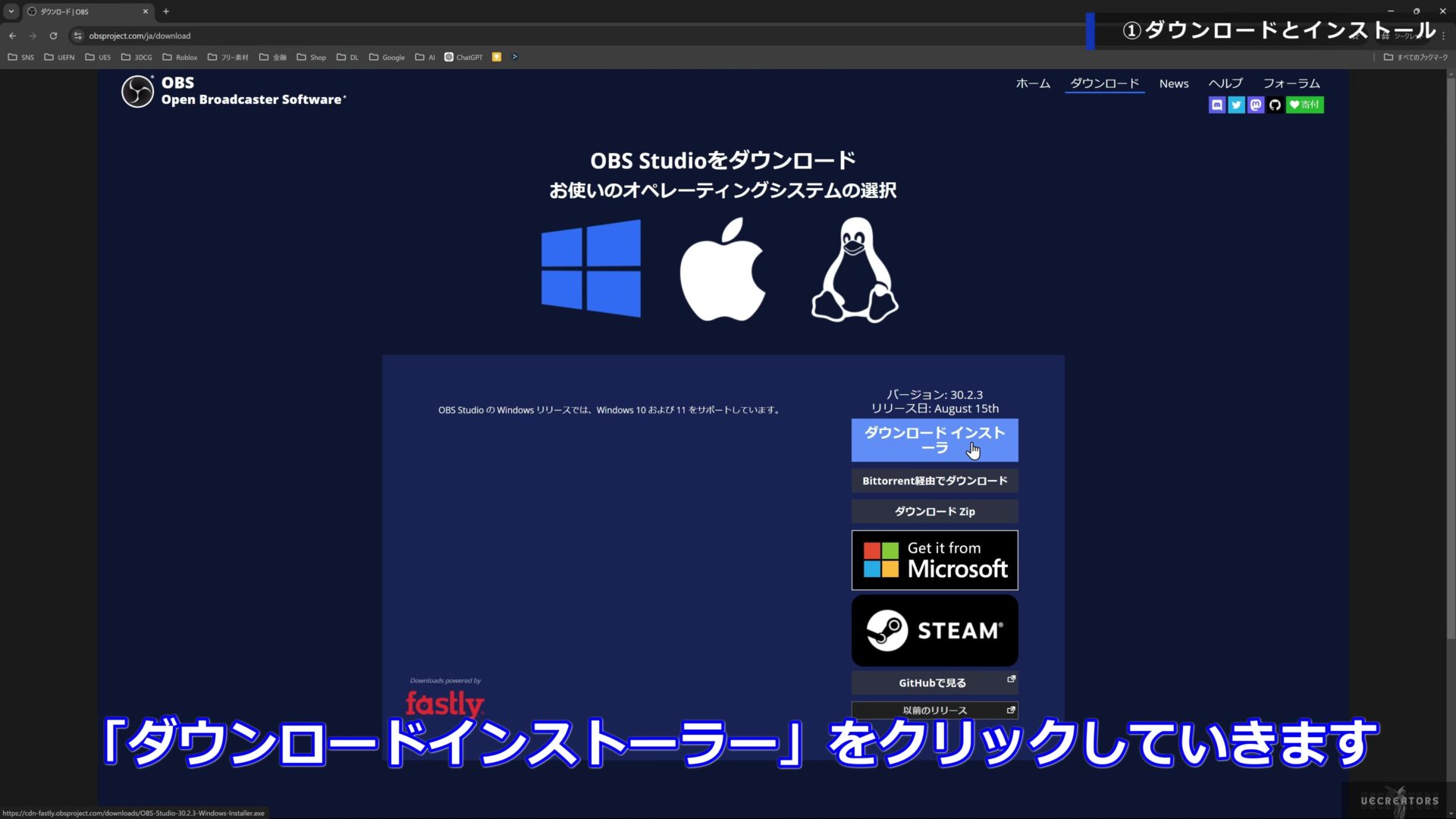Open a new browser tab
The height and width of the screenshot is (819, 1456).
point(166,11)
